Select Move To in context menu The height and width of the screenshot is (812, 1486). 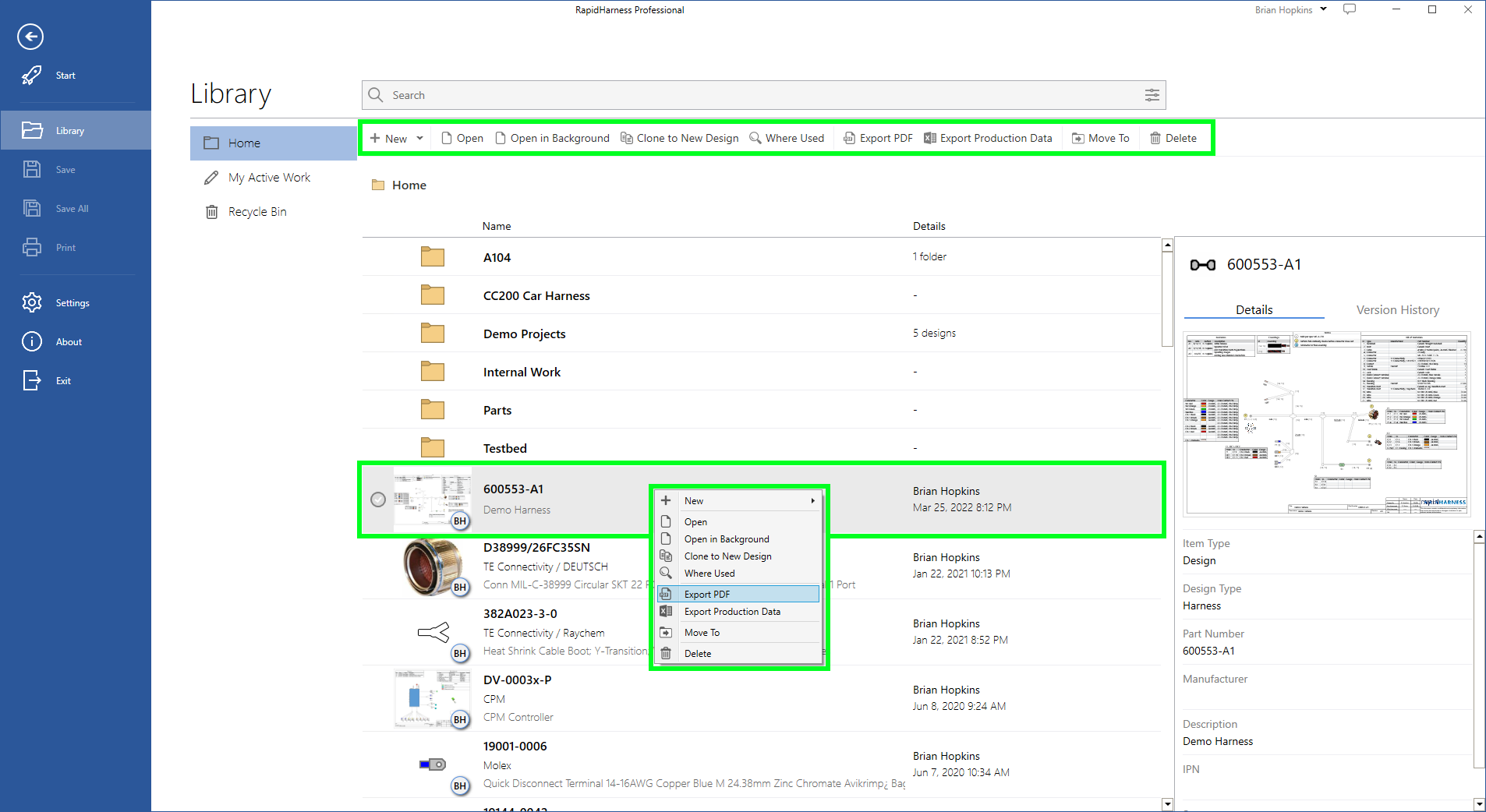(739, 632)
